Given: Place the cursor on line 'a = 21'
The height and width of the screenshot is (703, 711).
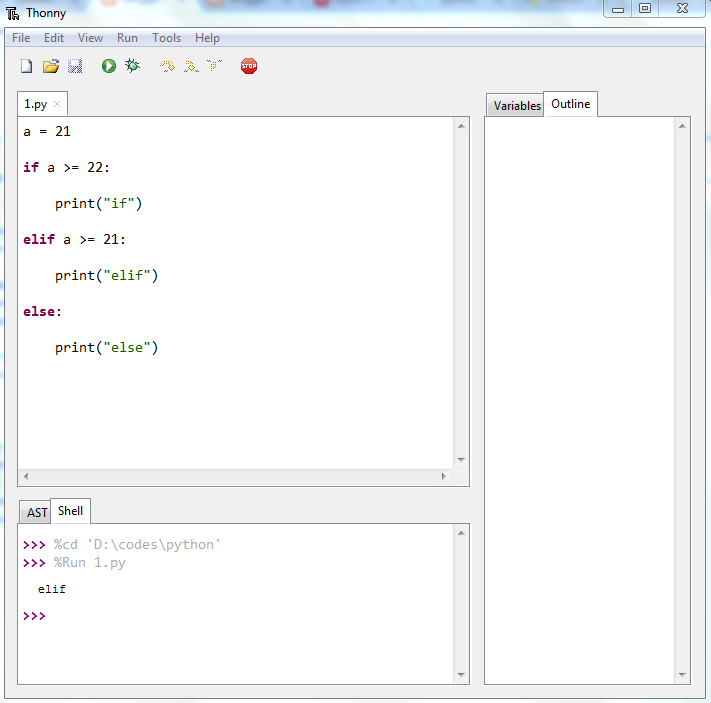Looking at the screenshot, I should click(x=47, y=132).
